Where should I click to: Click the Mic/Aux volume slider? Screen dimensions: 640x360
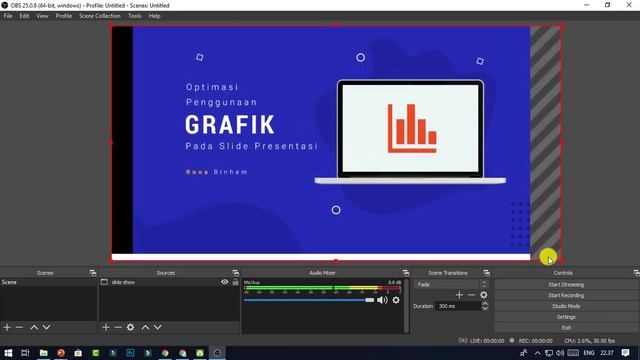[x=309, y=300]
